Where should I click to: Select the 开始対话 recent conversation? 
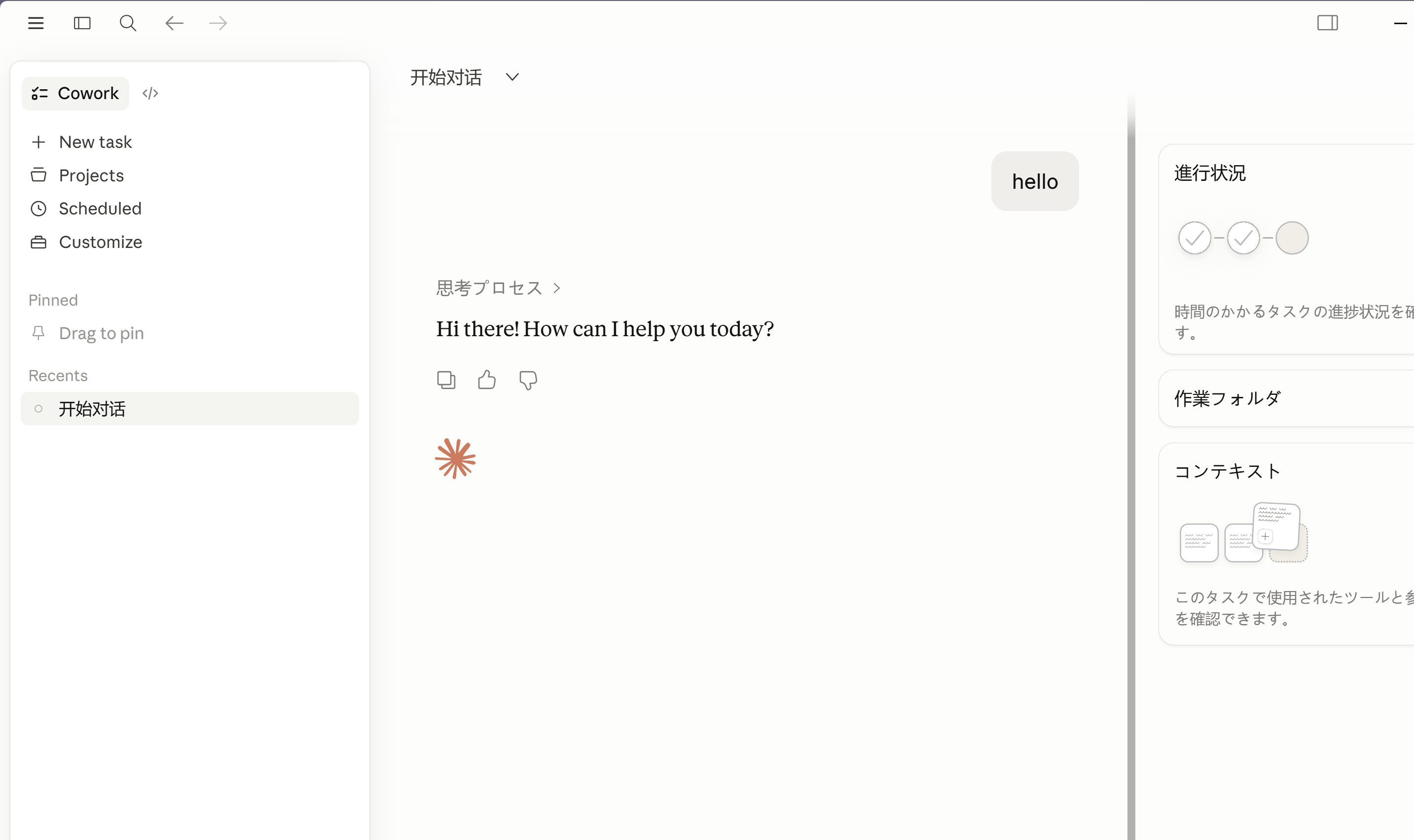click(190, 409)
